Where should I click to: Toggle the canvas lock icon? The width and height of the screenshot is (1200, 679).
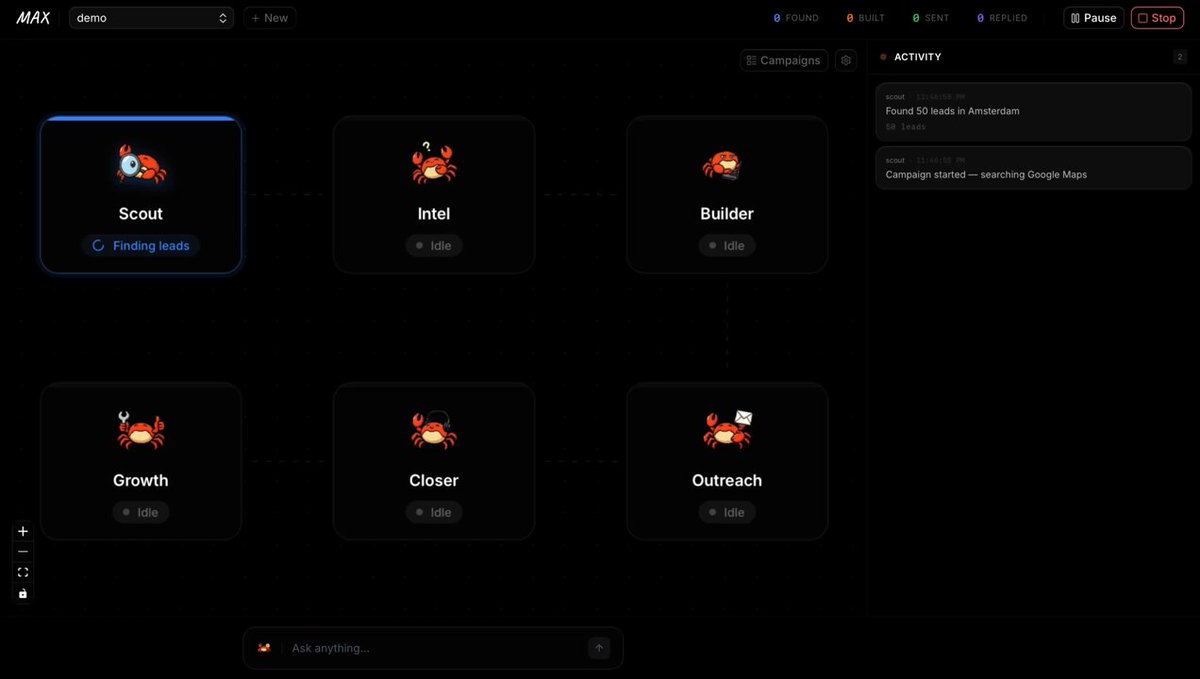(23, 593)
